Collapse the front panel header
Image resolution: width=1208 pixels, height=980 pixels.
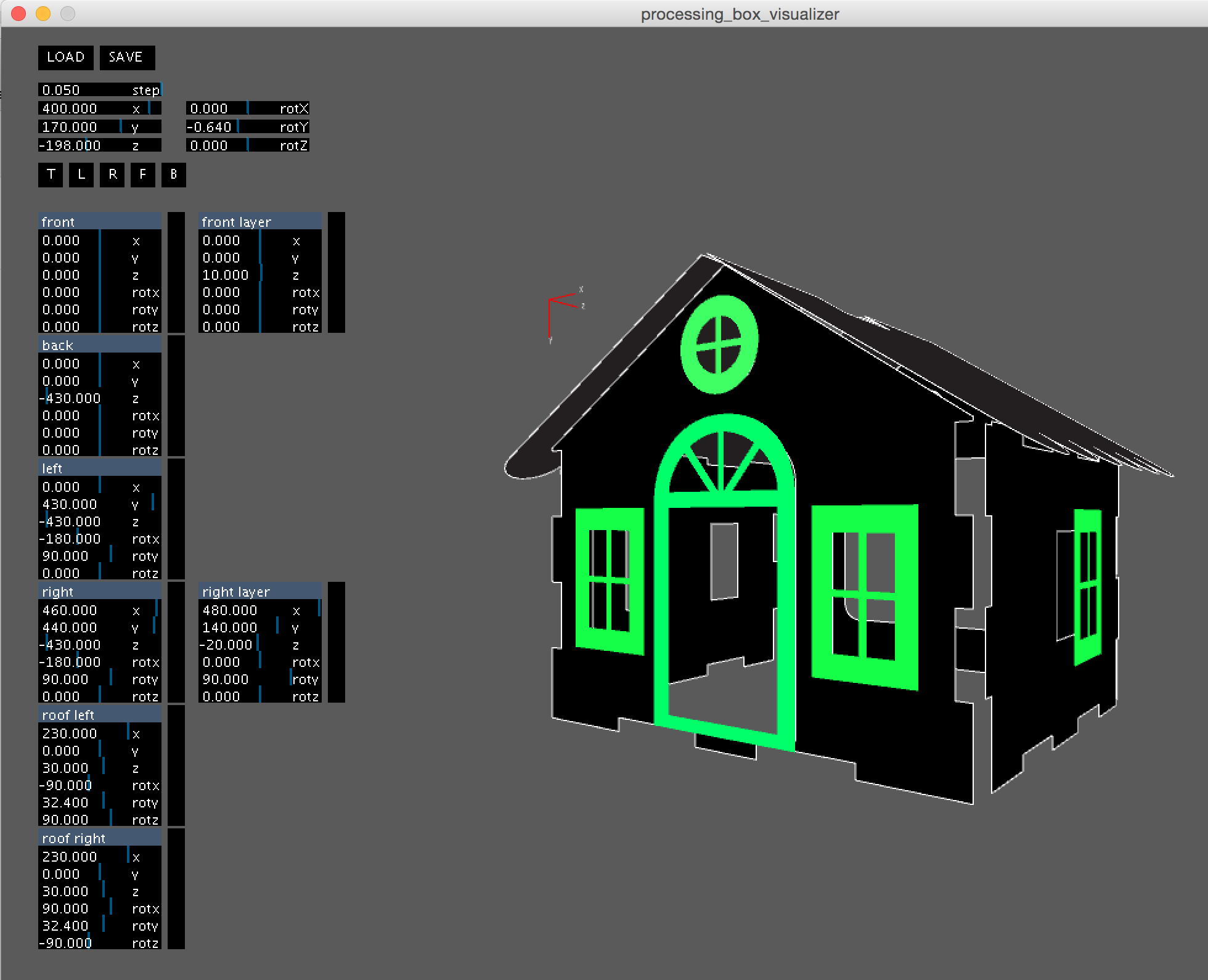click(100, 221)
